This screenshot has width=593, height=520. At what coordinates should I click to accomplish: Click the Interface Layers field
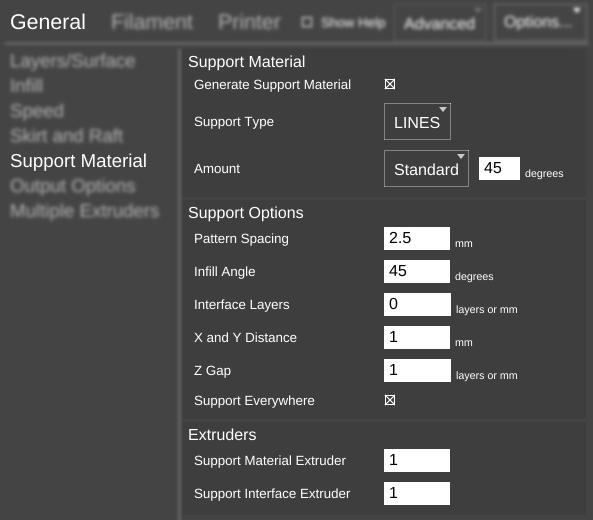(x=417, y=304)
